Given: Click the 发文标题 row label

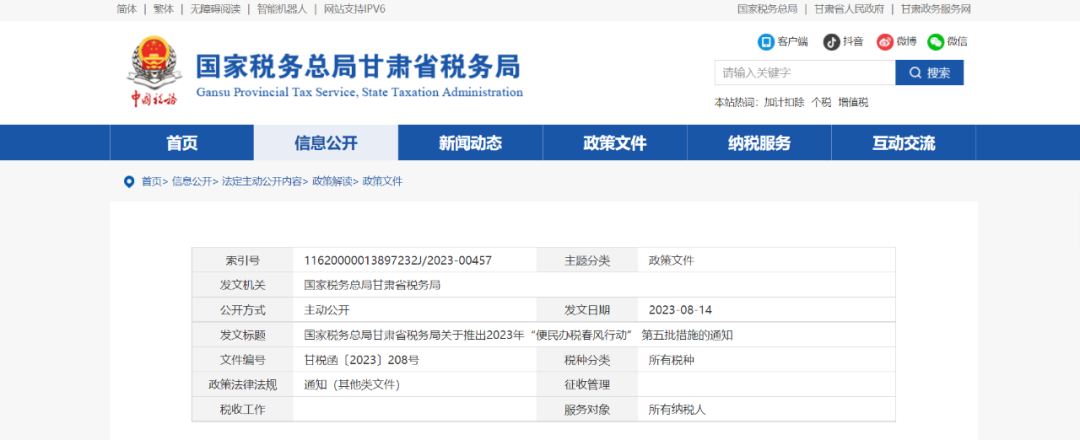Looking at the screenshot, I should 242,335.
